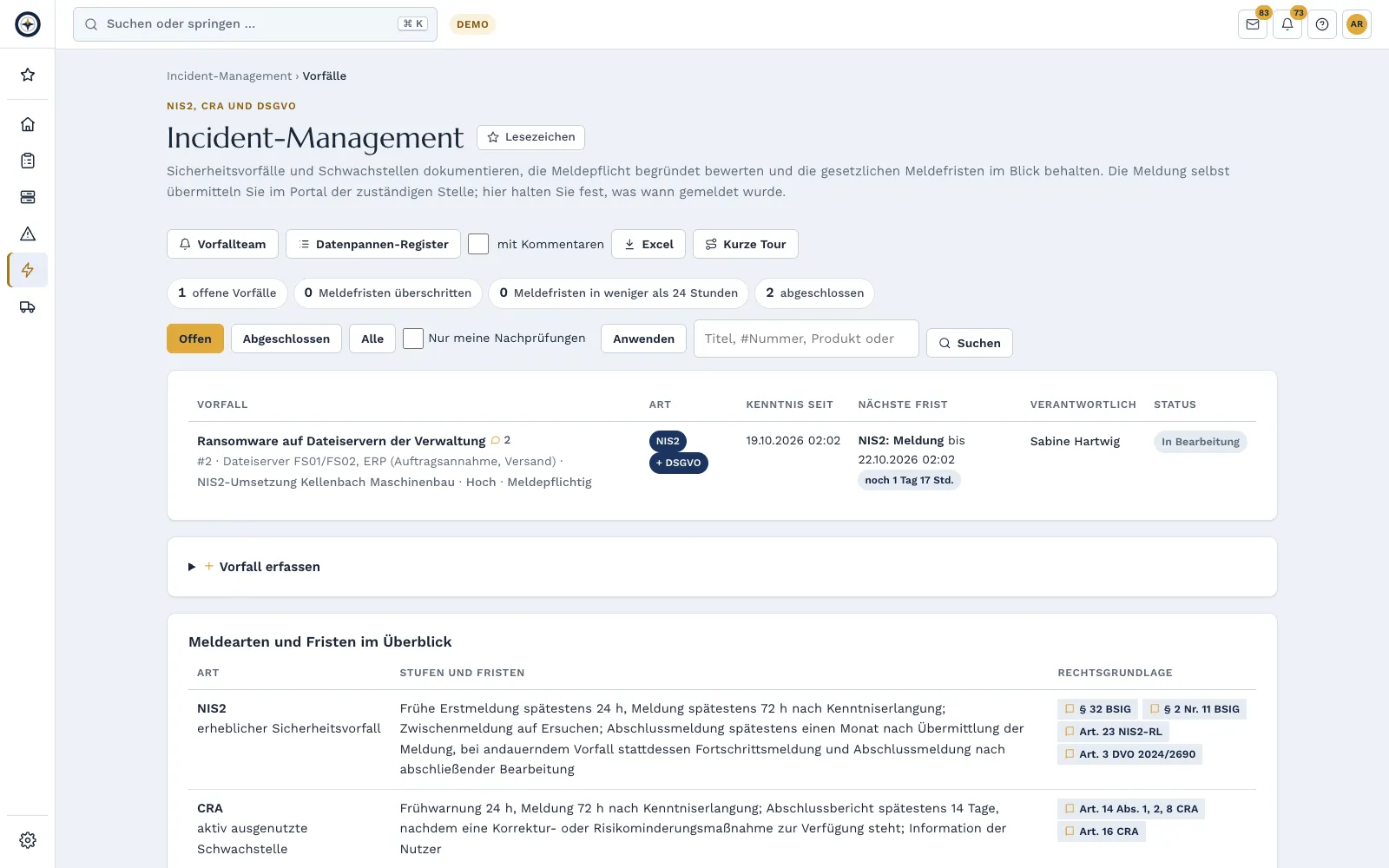Start the "Kurze Tour" button
1389x868 pixels.
tap(746, 244)
